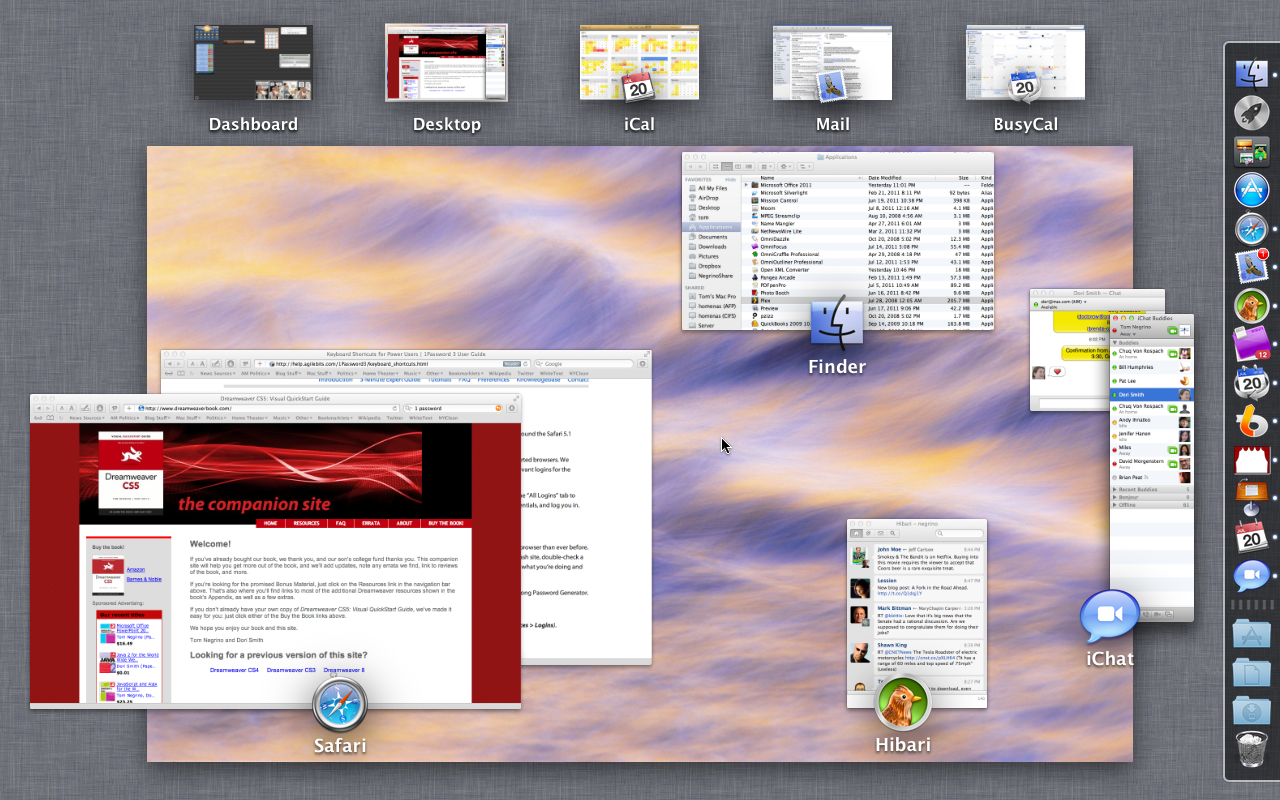The image size is (1280, 800).
Task: Click FAQ tab on Dreamweaver site
Action: (x=341, y=523)
